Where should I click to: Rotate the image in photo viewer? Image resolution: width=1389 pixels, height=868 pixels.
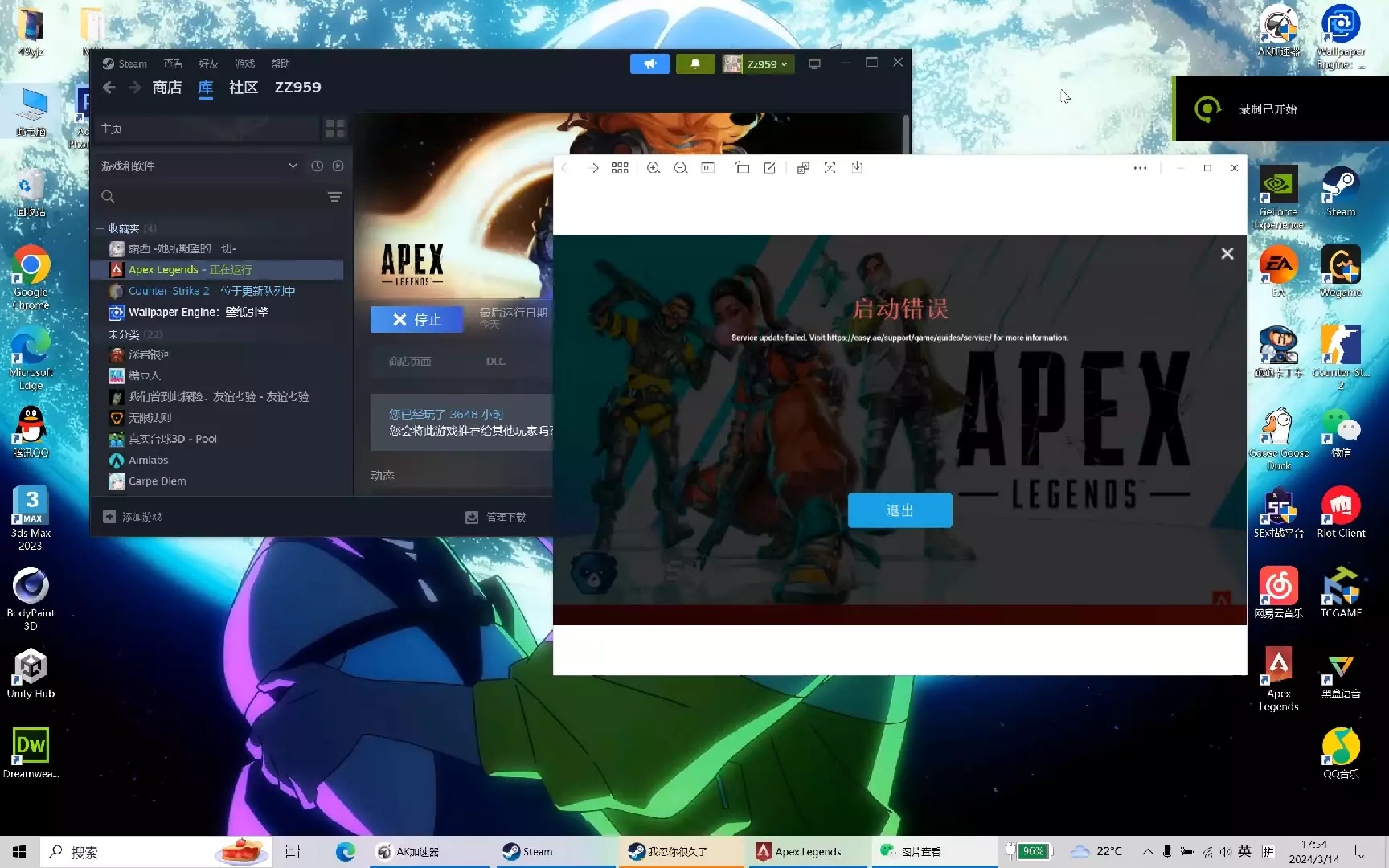coord(742,168)
